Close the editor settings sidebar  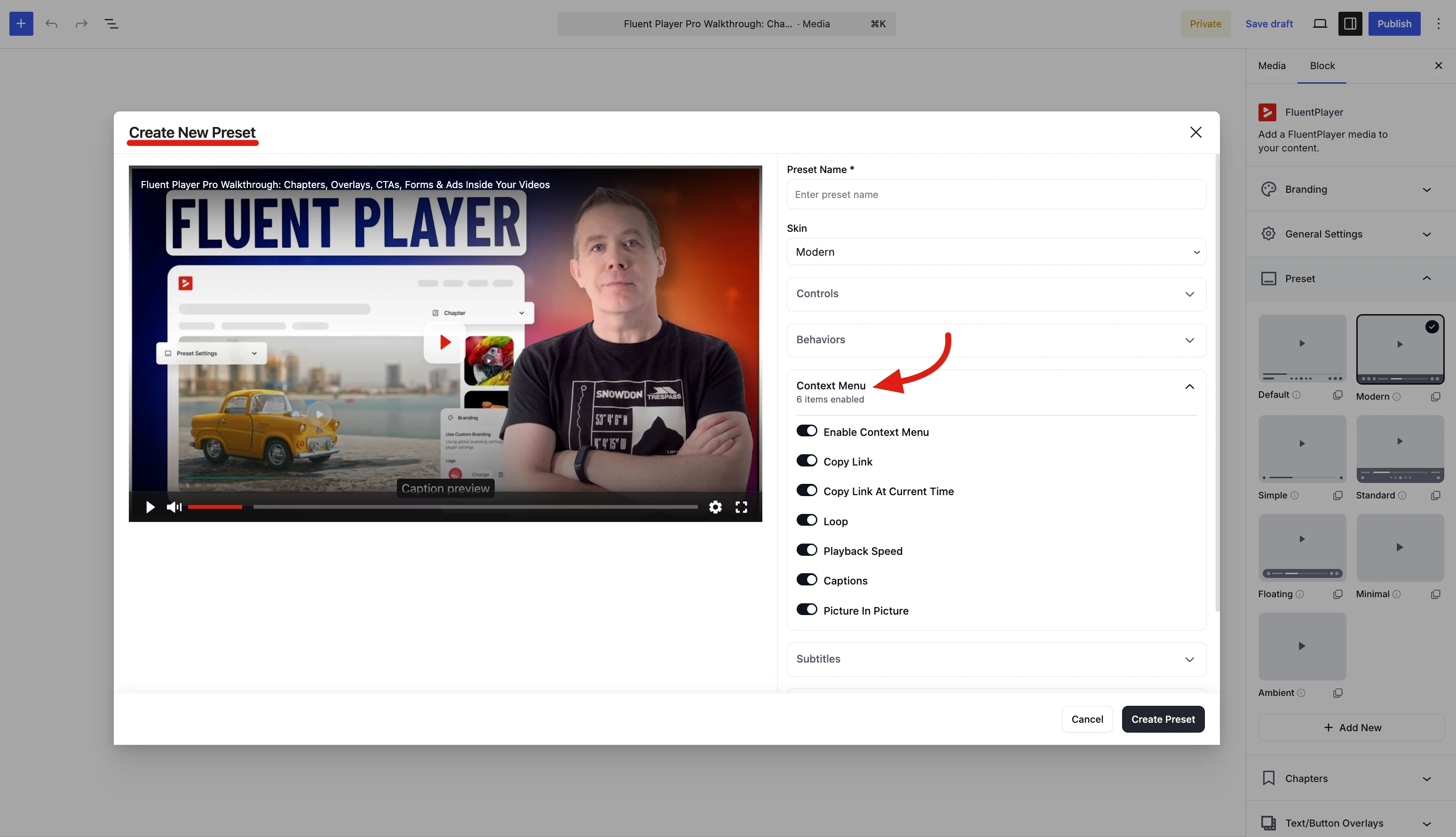point(1438,65)
